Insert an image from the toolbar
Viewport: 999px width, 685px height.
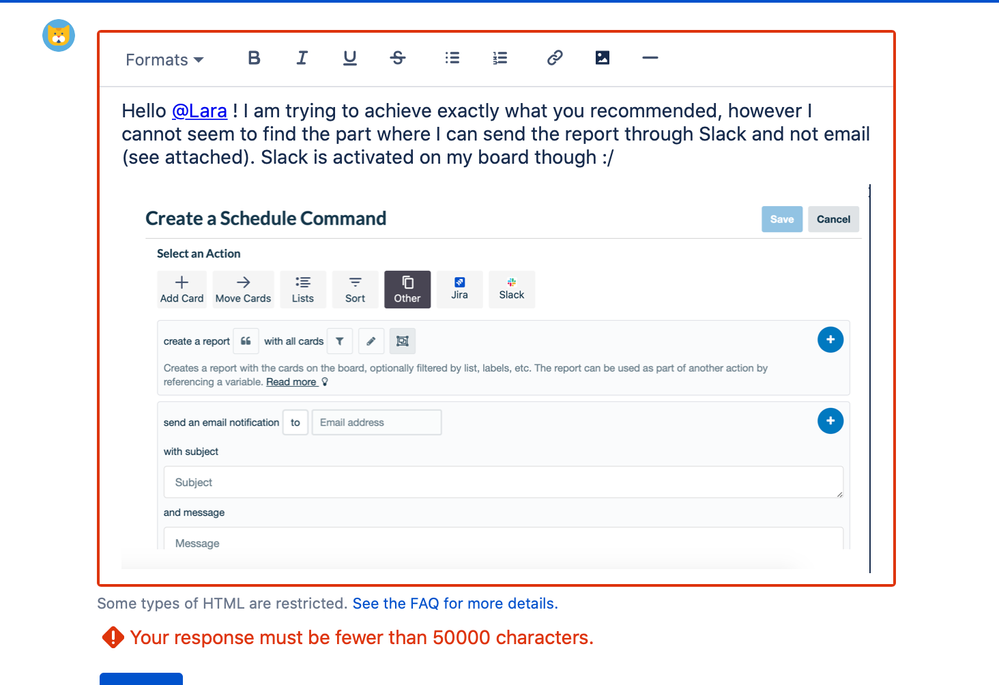click(602, 58)
